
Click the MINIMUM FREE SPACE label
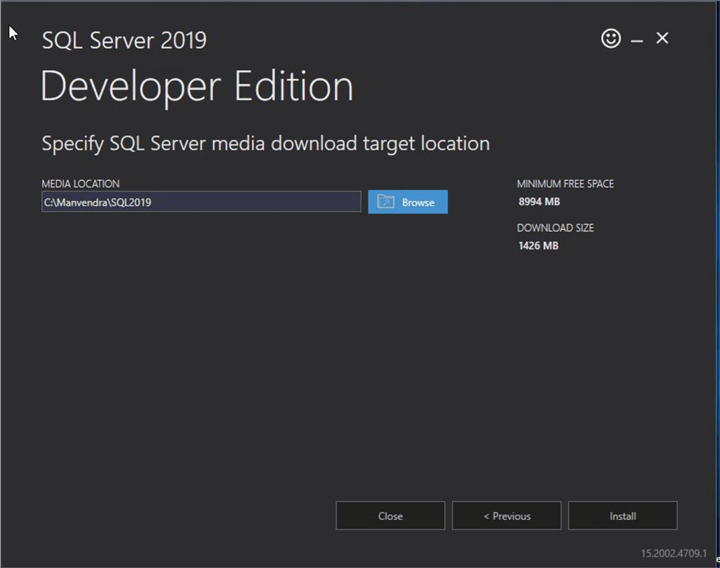[565, 184]
